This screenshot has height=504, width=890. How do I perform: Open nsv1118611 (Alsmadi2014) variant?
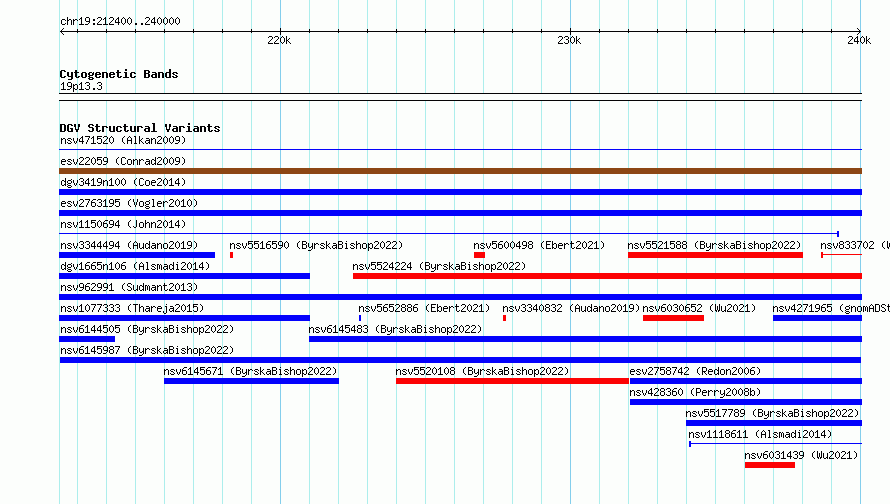point(760,434)
